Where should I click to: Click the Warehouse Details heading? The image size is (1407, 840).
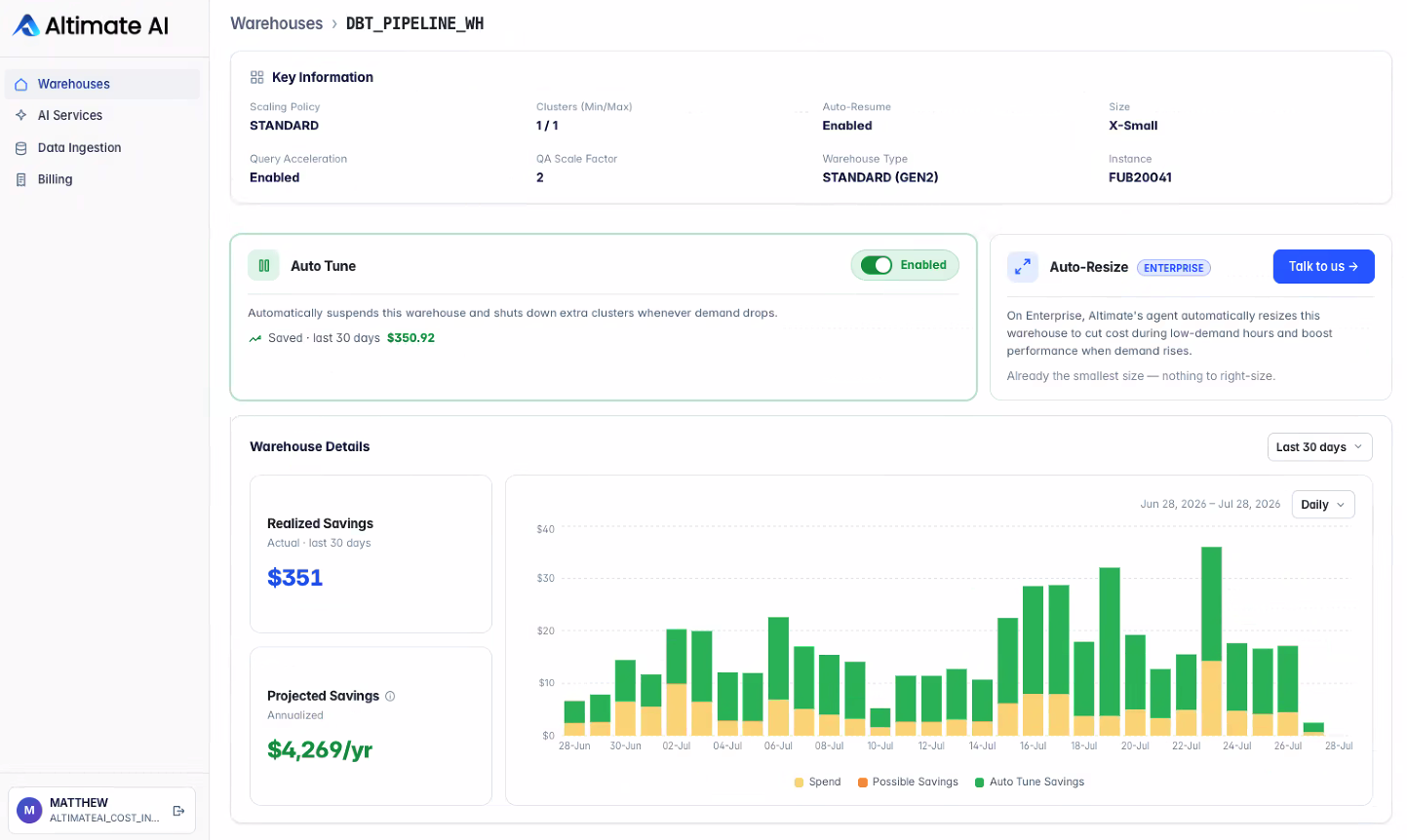pos(310,446)
